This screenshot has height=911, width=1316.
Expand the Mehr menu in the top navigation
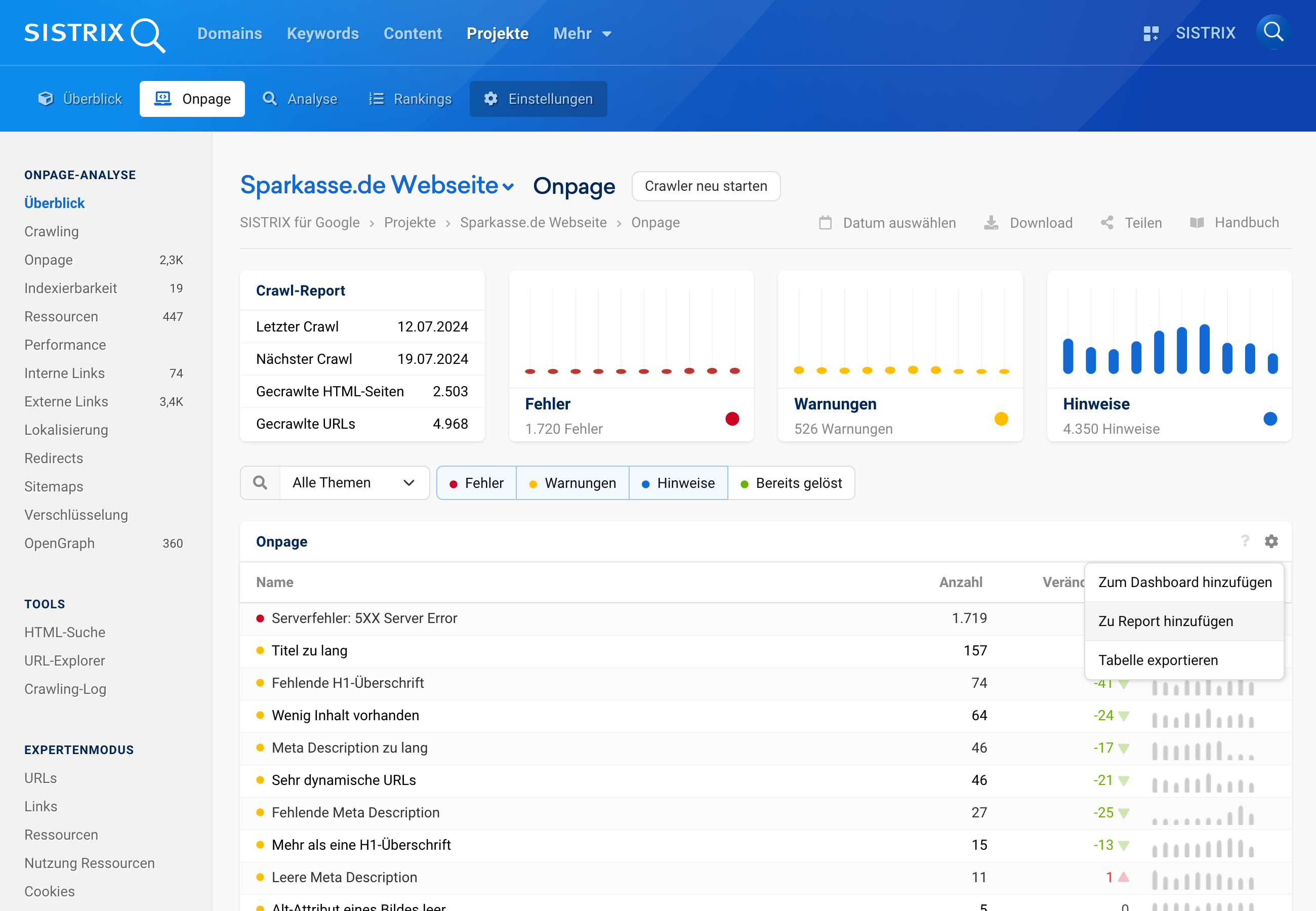click(582, 34)
